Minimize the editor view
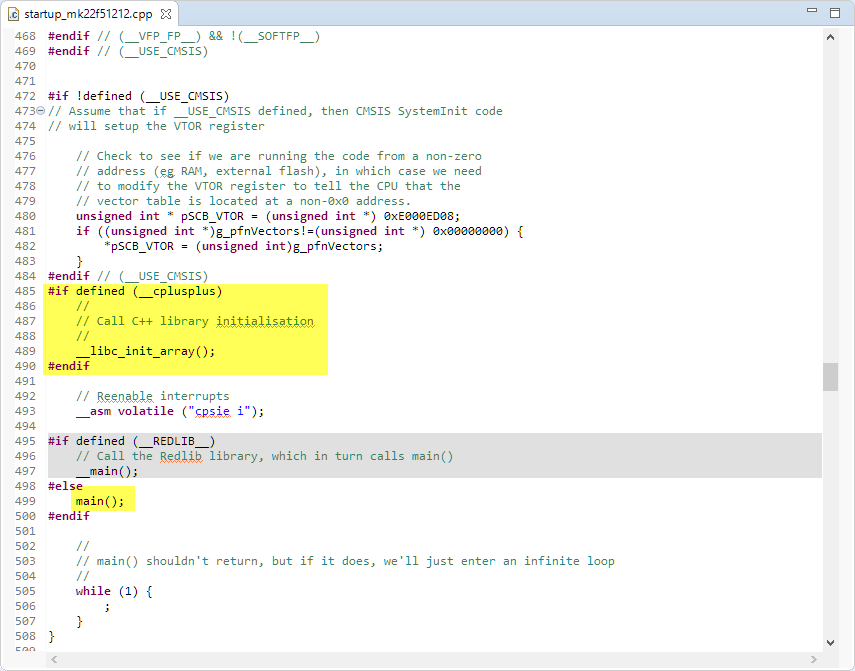Screen dimensions: 855x671 tap(812, 10)
